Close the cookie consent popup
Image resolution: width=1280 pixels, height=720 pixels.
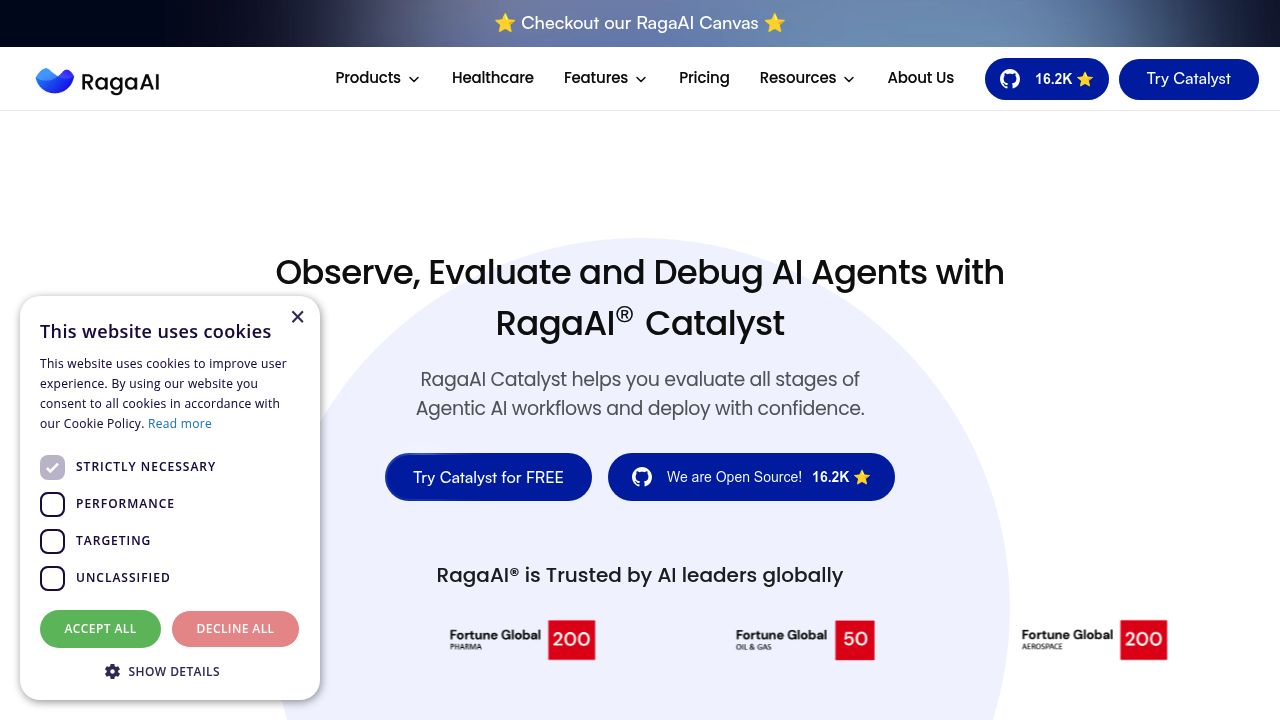pos(297,317)
